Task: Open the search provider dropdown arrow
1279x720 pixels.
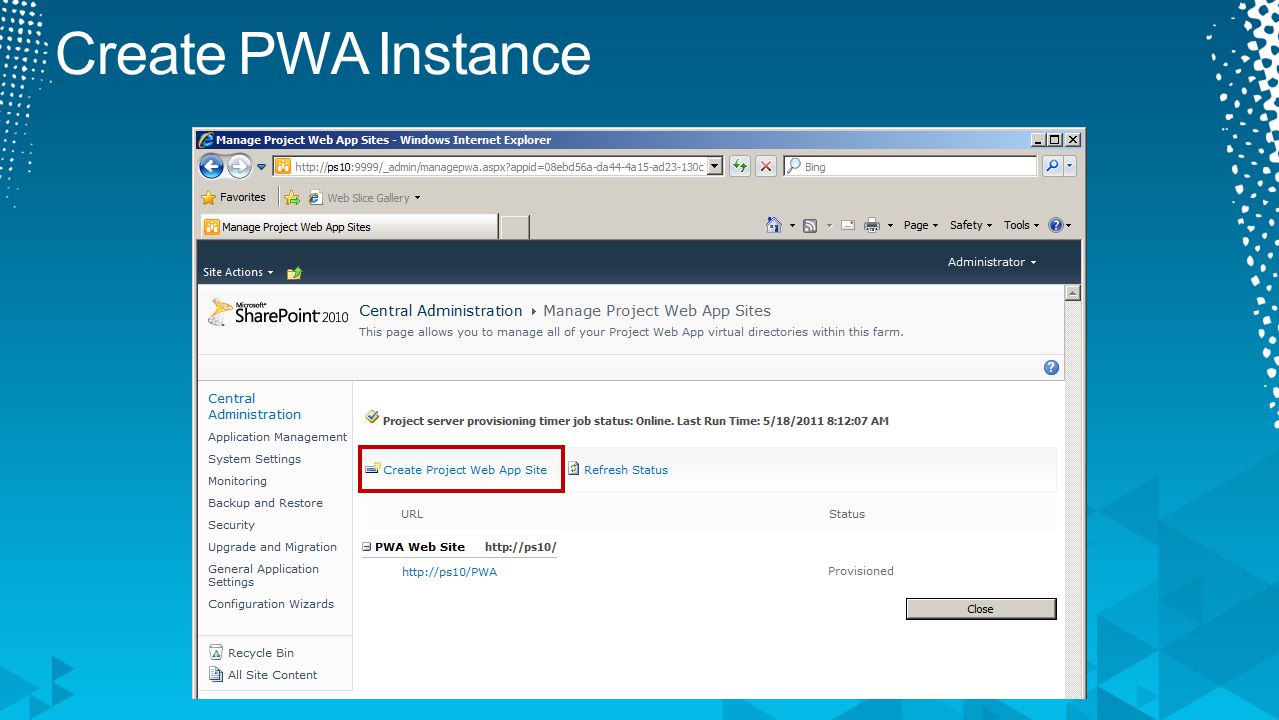Action: point(1070,167)
